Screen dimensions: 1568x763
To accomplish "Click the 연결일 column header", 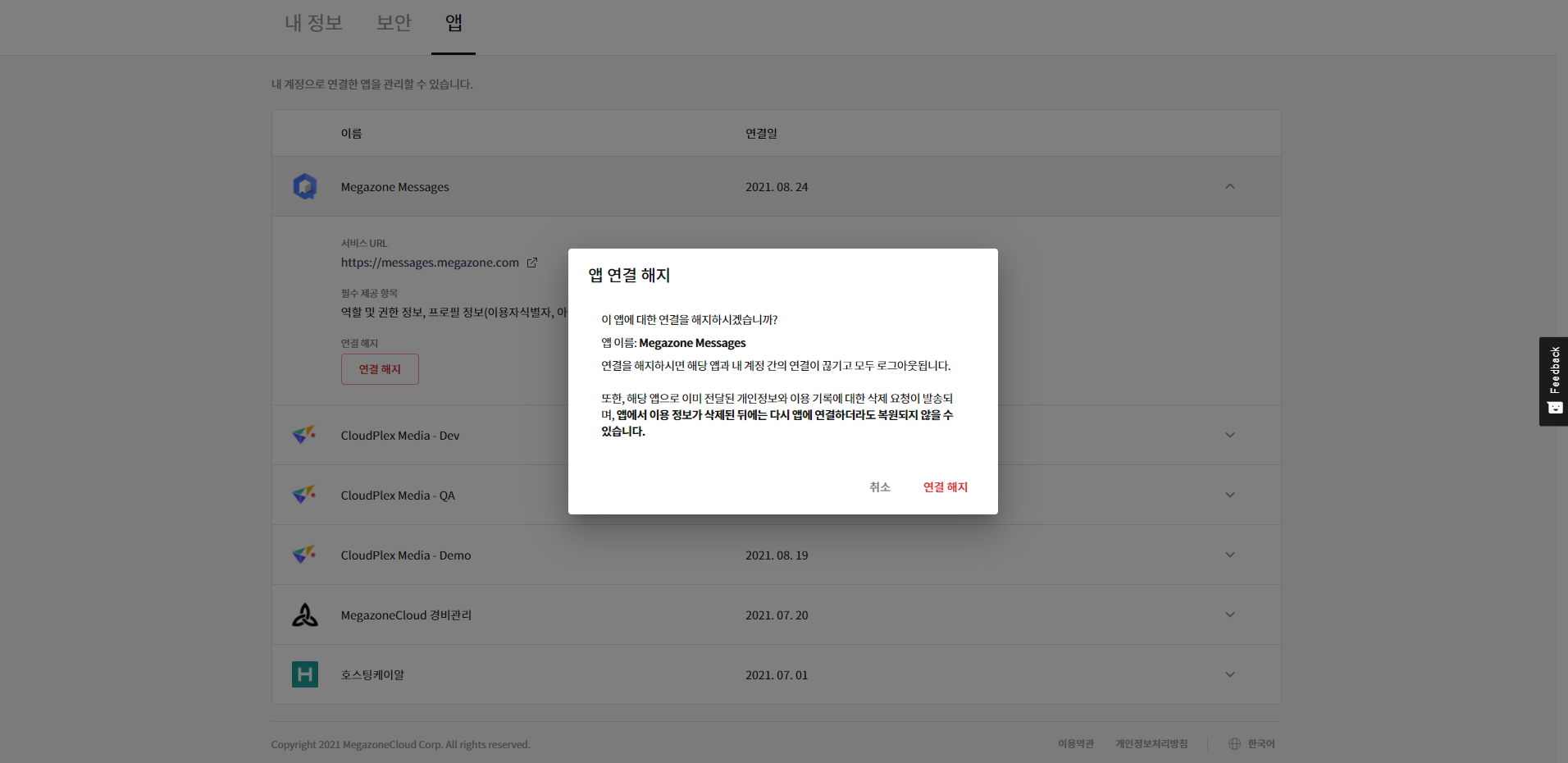I will click(x=761, y=133).
